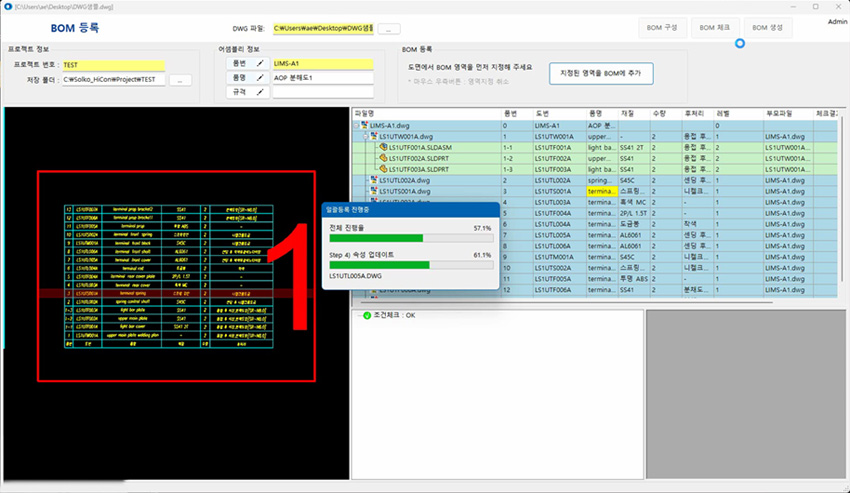Click the 전체 진행율 progress bar
The image size is (850, 493).
pyautogui.click(x=411, y=239)
